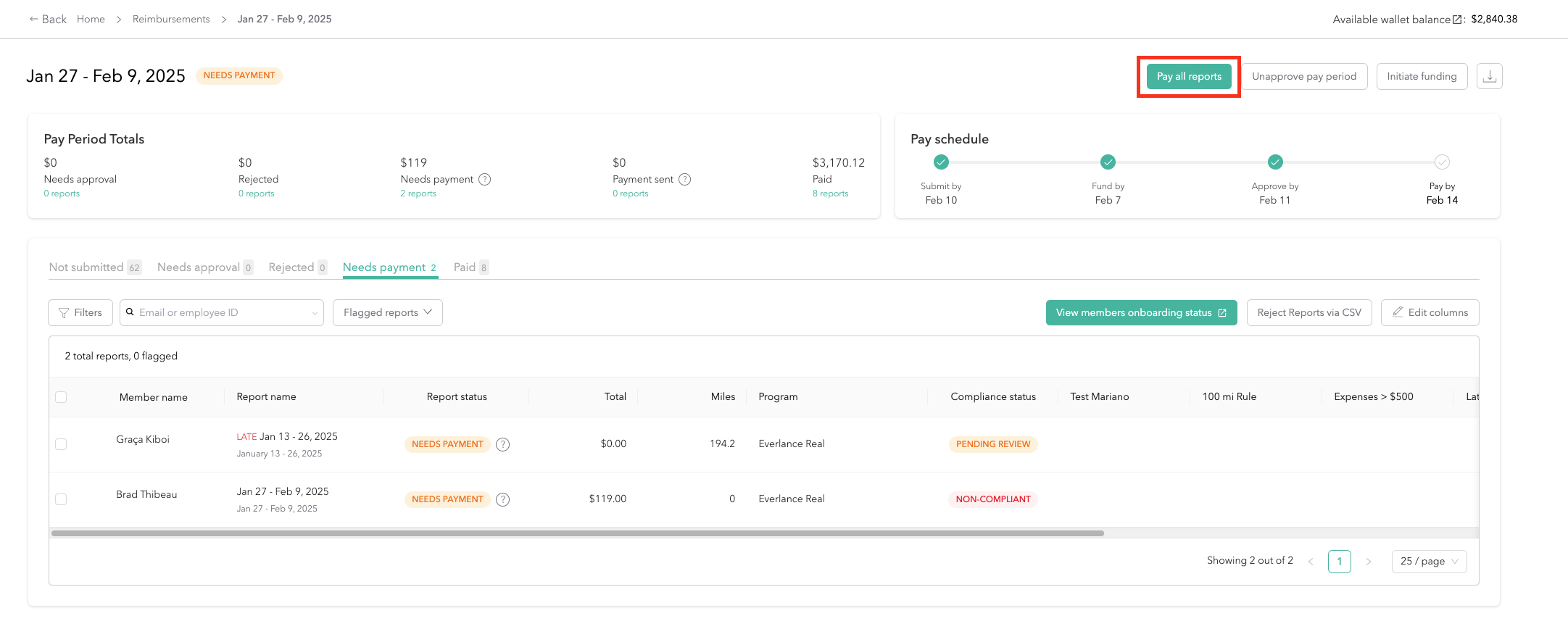Switch to the Paid tab

point(465,267)
